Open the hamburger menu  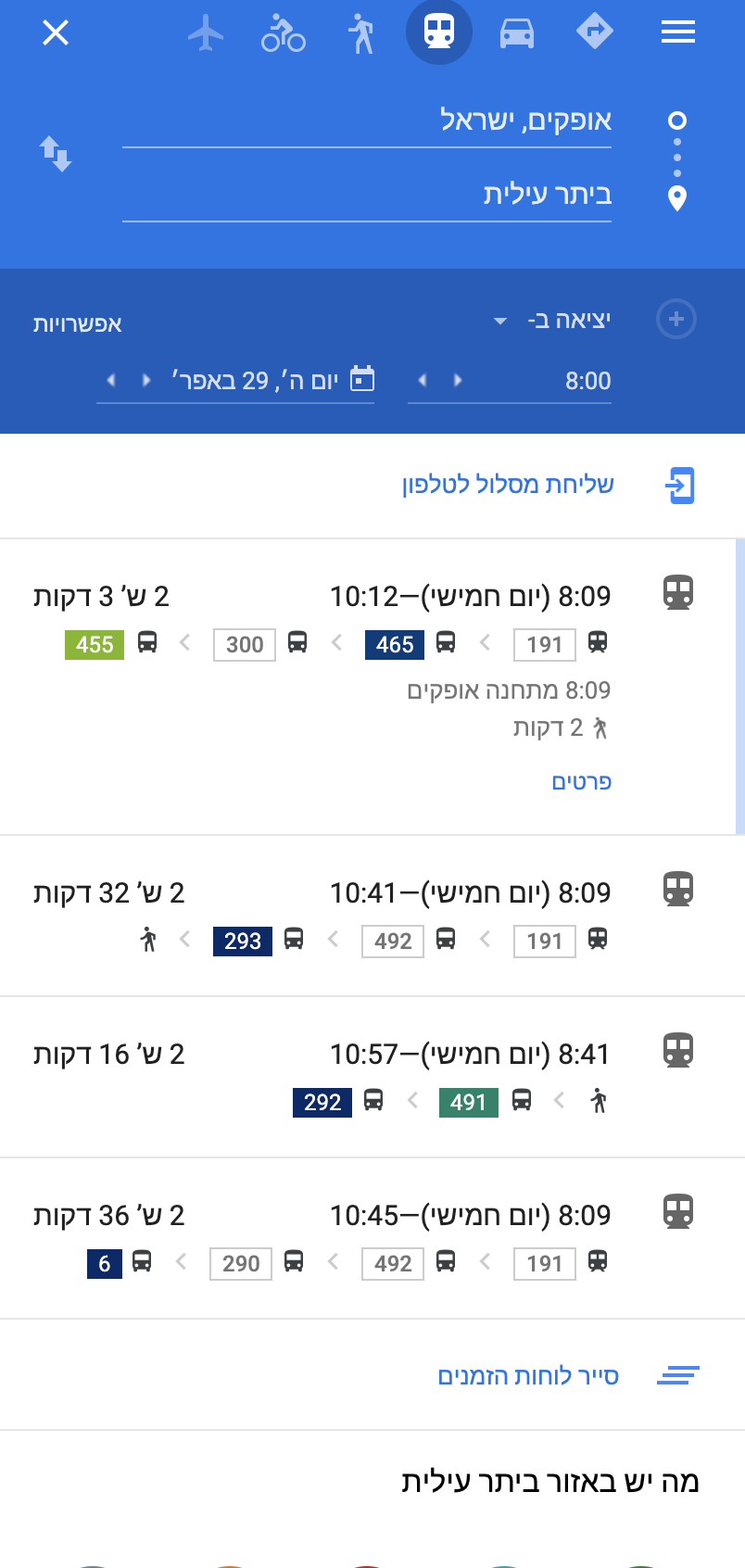coord(678,33)
